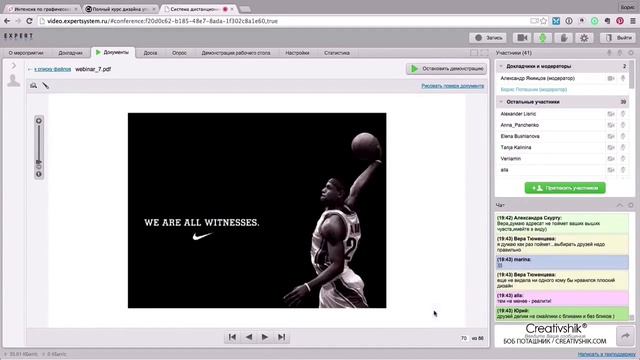Toggle the camera icon in top toolbar

522,38
